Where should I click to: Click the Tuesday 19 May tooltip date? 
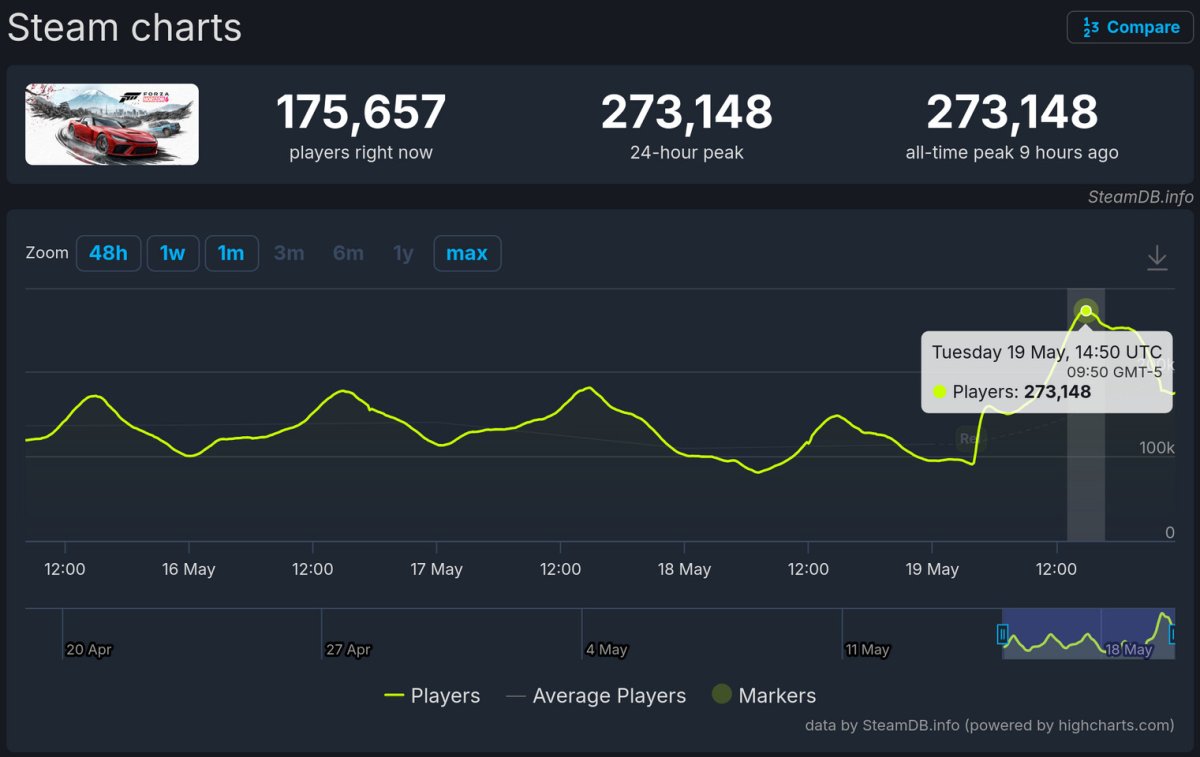[x=1047, y=352]
